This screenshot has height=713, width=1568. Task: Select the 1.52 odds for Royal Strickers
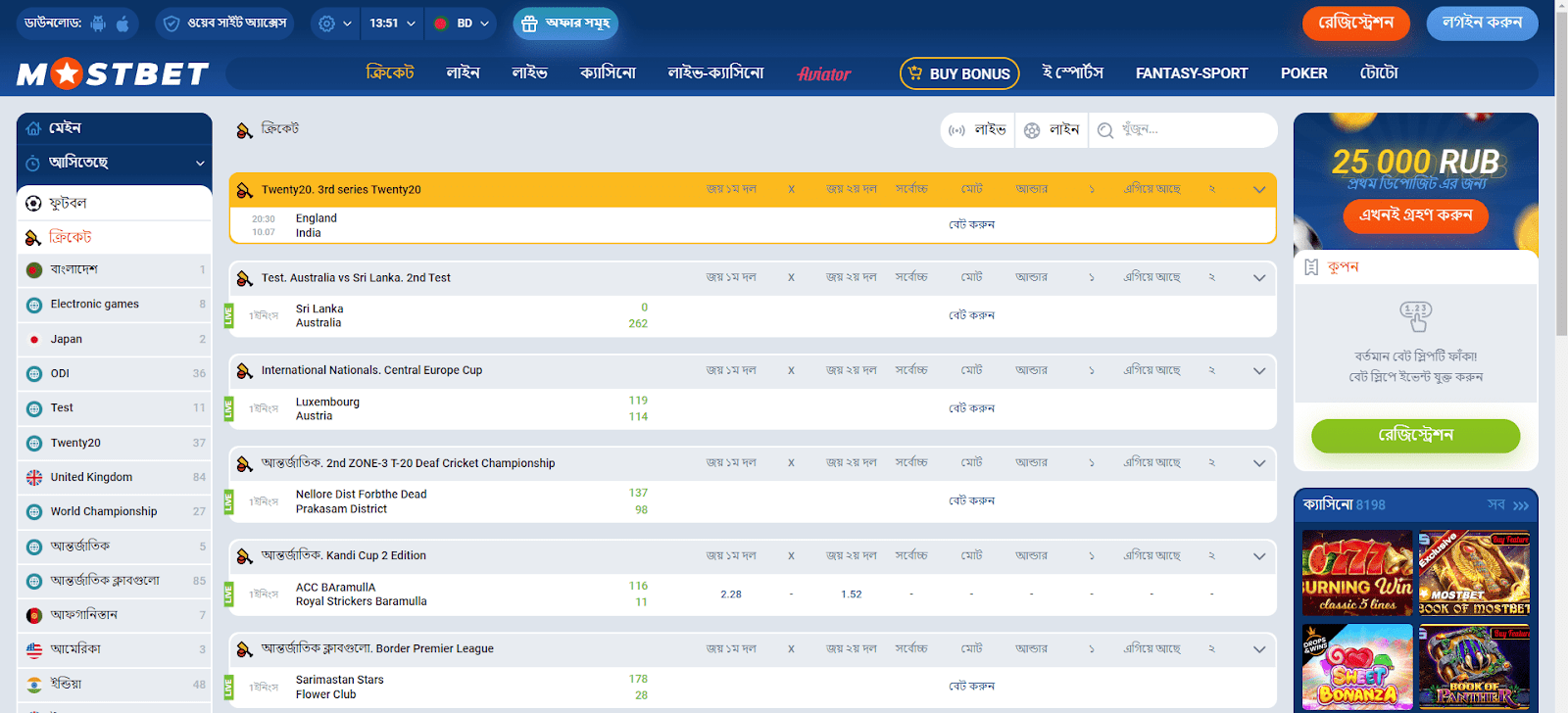[852, 594]
